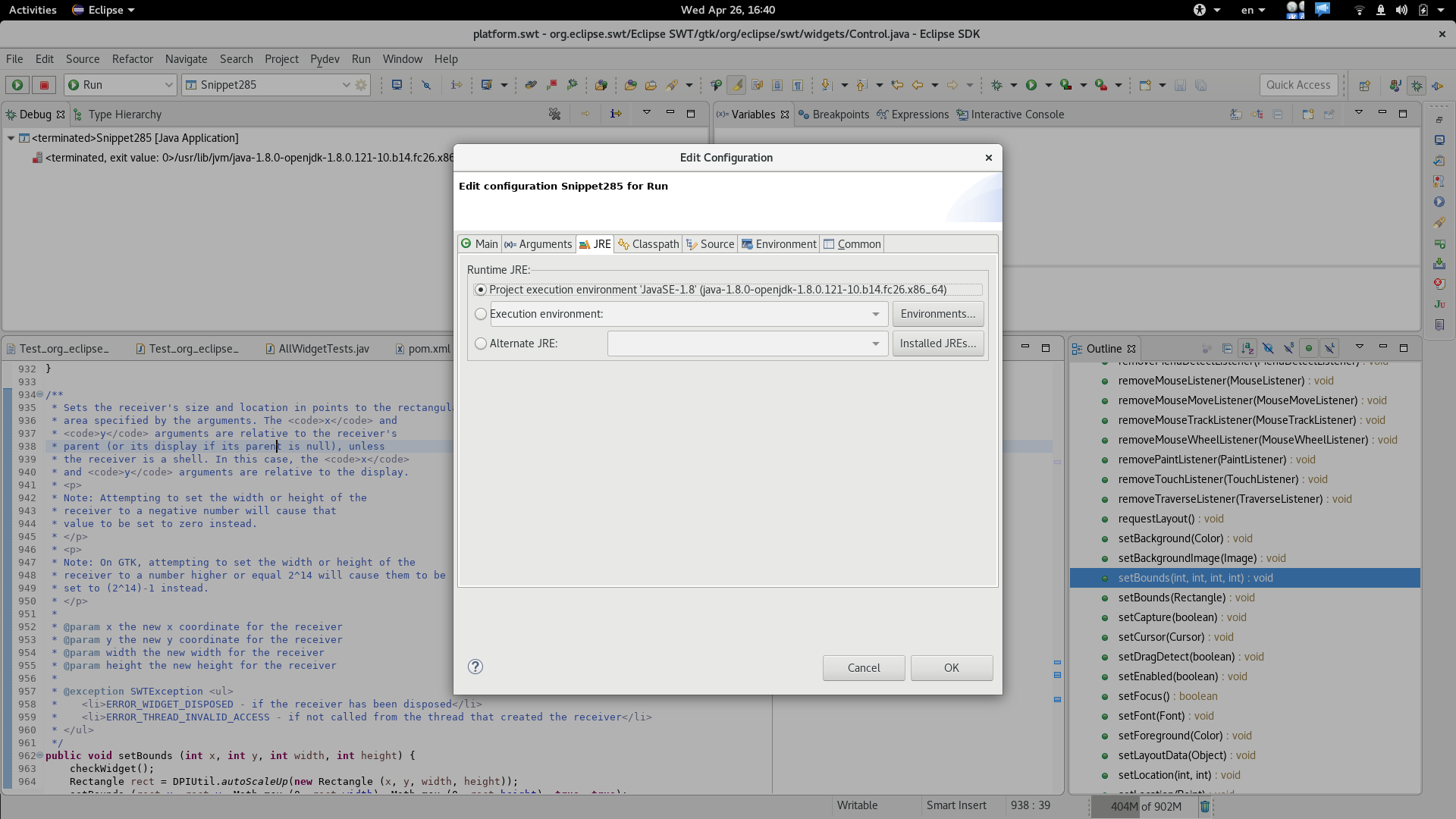Image resolution: width=1456 pixels, height=819 pixels.
Task: Switch to the Source tab in dialog
Action: pos(710,244)
